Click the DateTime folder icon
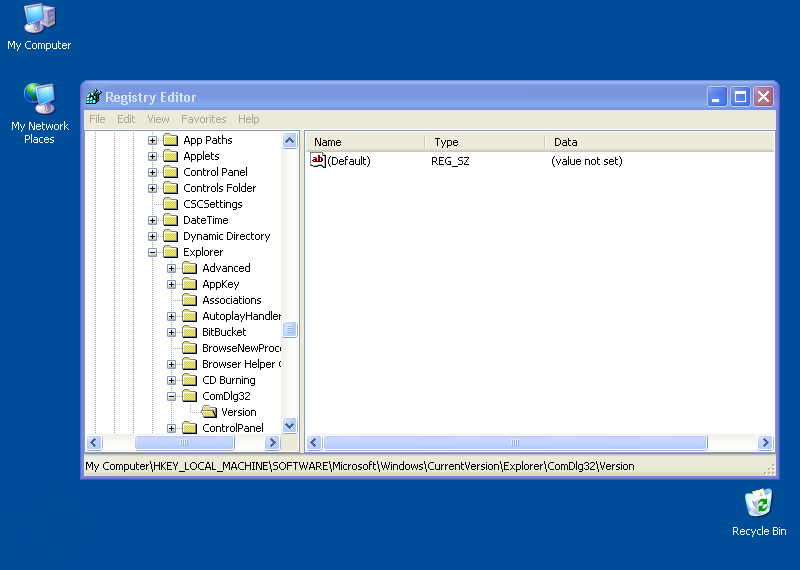Image resolution: width=800 pixels, height=570 pixels. pyautogui.click(x=170, y=220)
